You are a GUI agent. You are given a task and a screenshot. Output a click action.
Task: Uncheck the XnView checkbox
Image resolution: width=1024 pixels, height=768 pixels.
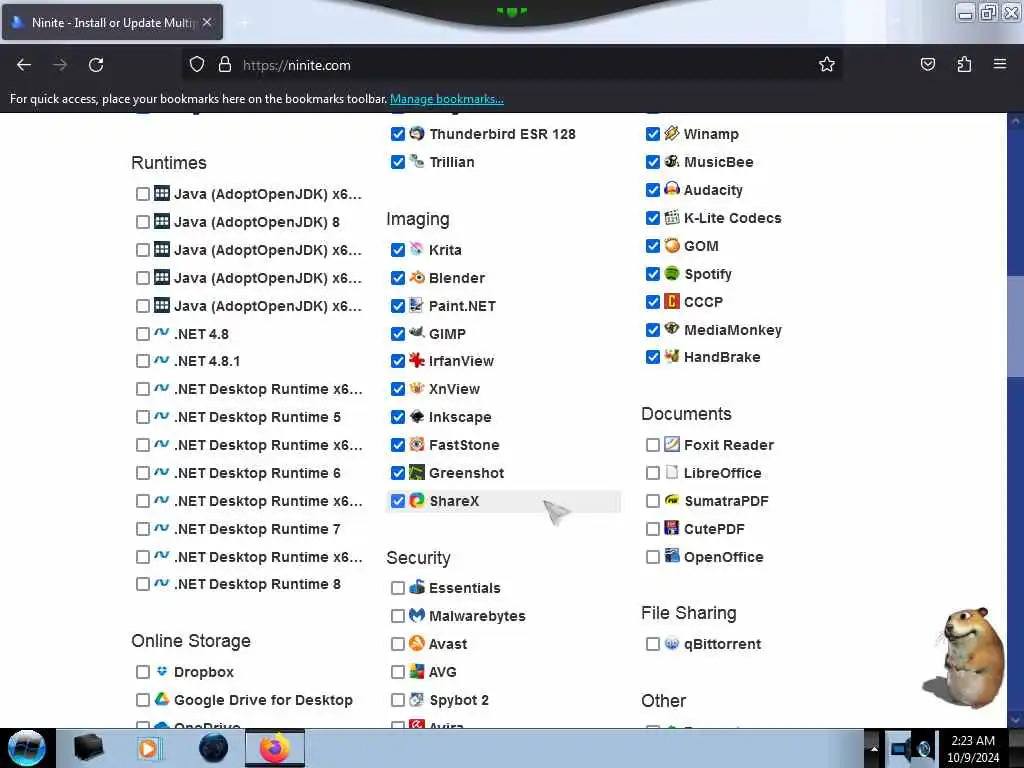click(398, 389)
